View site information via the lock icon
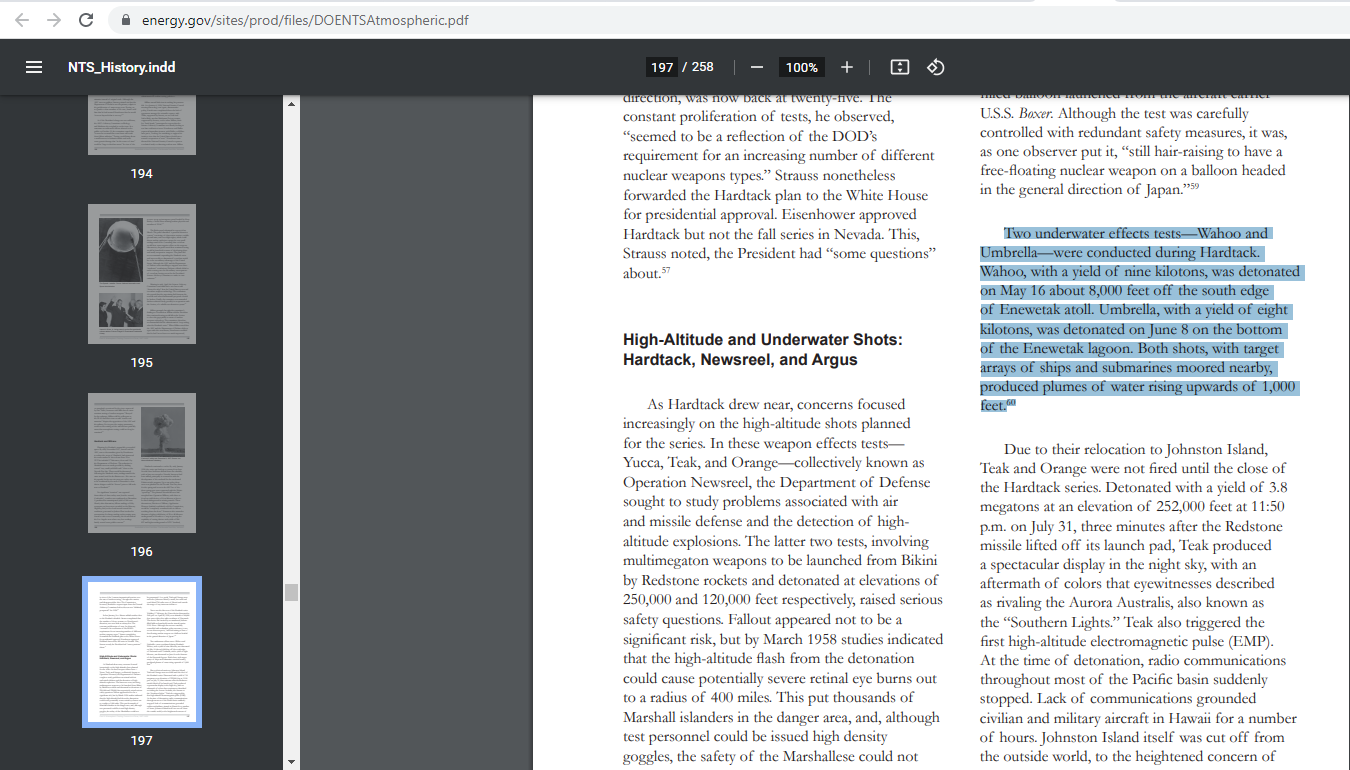This screenshot has width=1350, height=770. click(126, 20)
